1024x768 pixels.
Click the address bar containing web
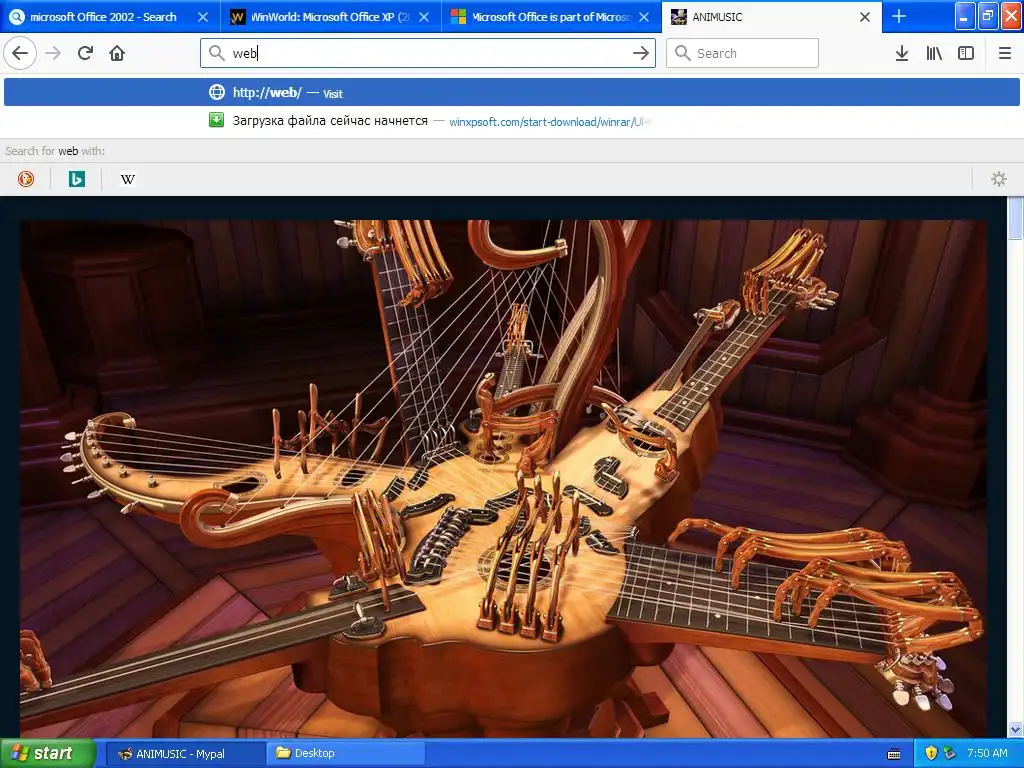(x=428, y=53)
